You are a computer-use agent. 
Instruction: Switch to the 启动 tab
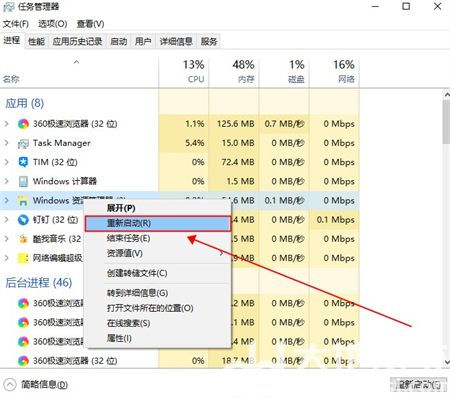click(119, 41)
